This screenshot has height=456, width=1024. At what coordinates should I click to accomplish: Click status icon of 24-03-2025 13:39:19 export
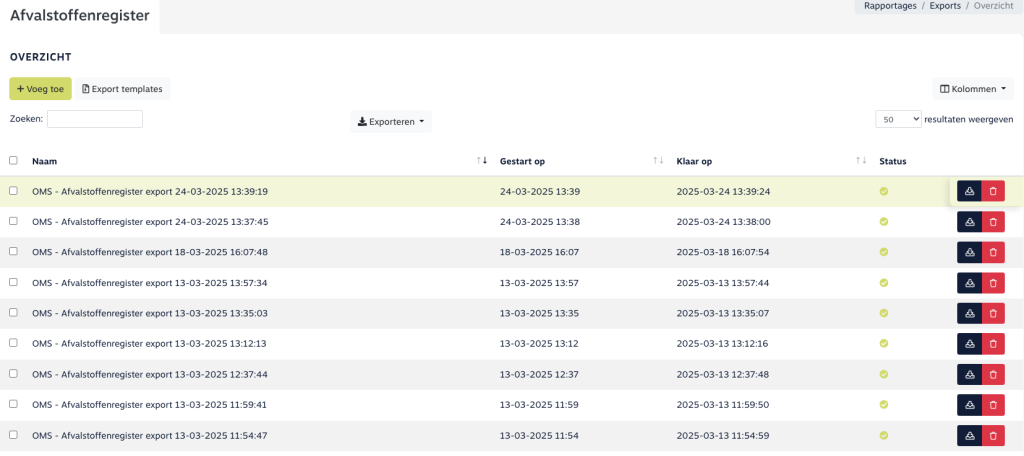pyautogui.click(x=883, y=191)
